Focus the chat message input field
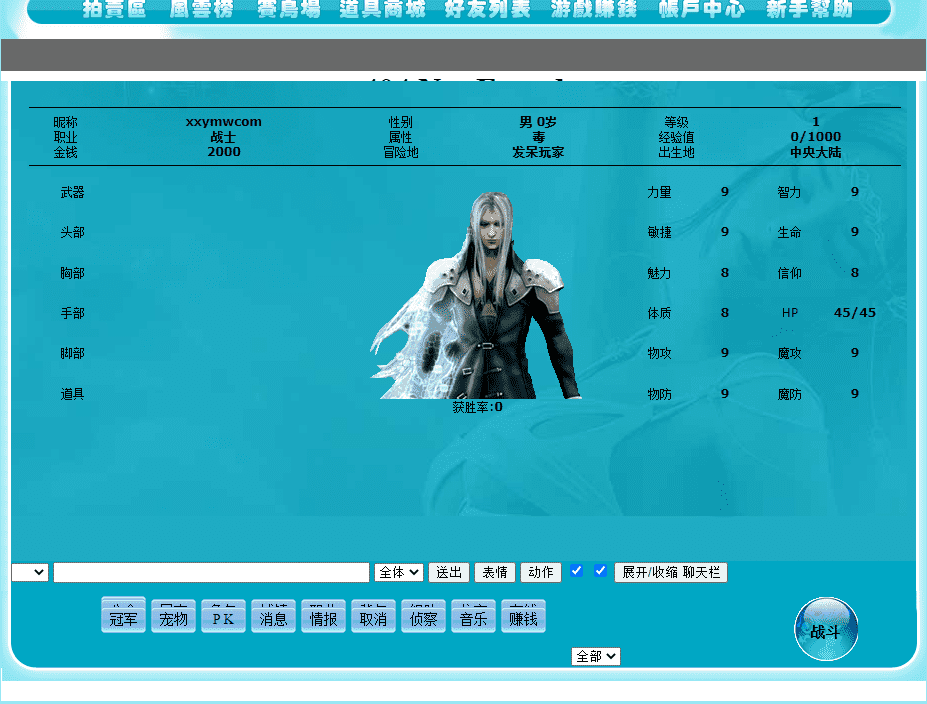 click(x=211, y=572)
